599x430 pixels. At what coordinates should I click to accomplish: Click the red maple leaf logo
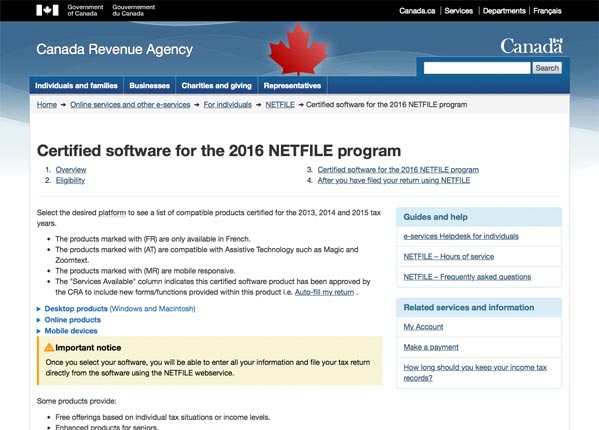click(x=298, y=49)
